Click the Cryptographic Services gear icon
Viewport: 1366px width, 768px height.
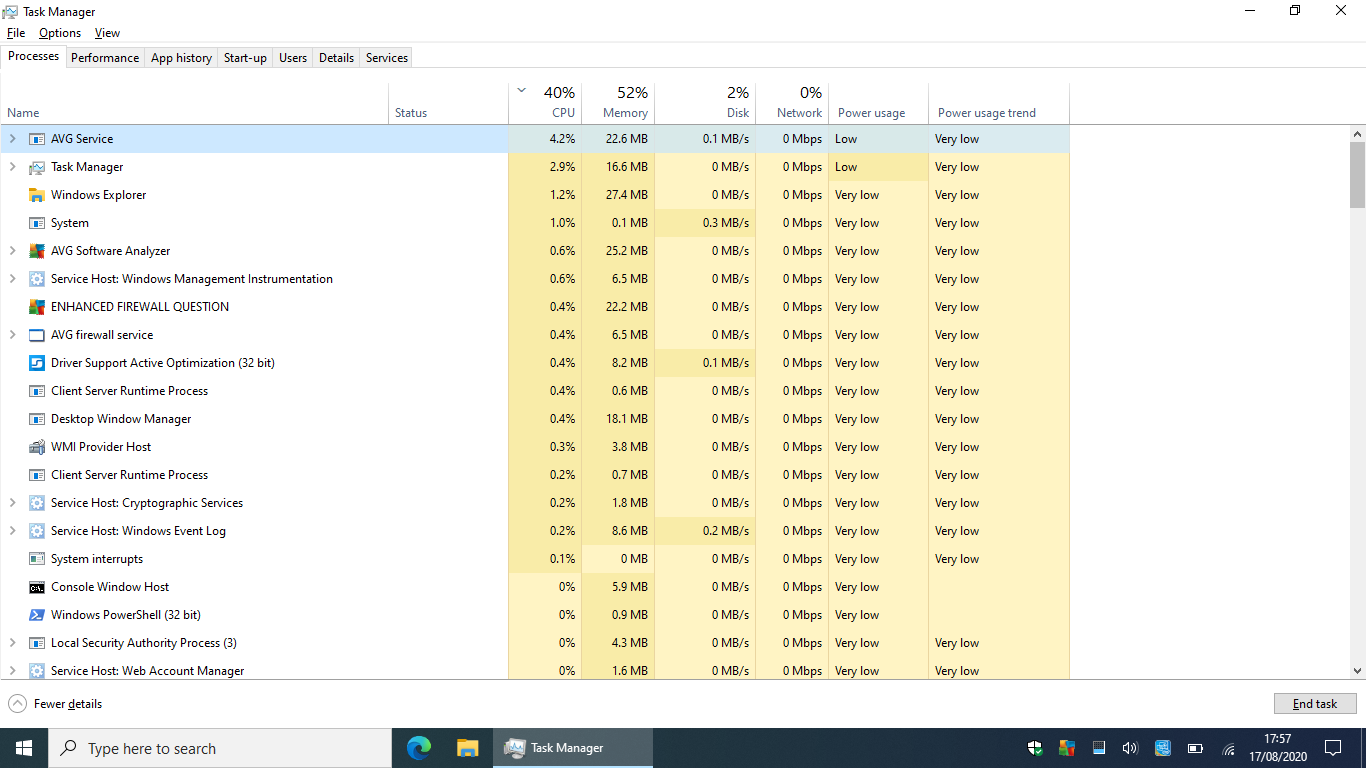[x=37, y=503]
